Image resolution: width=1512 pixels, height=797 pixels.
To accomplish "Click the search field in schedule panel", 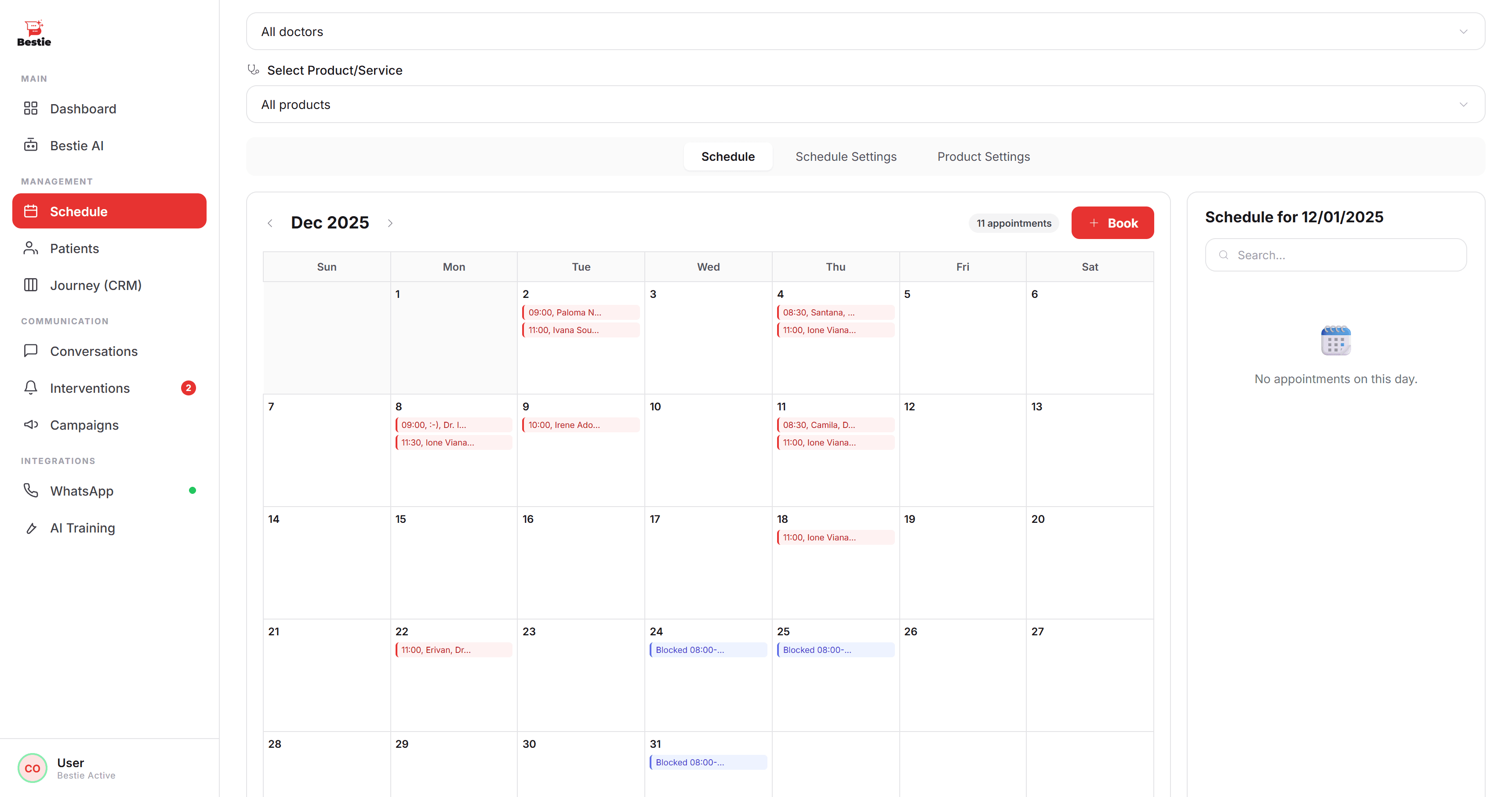I will click(x=1335, y=255).
